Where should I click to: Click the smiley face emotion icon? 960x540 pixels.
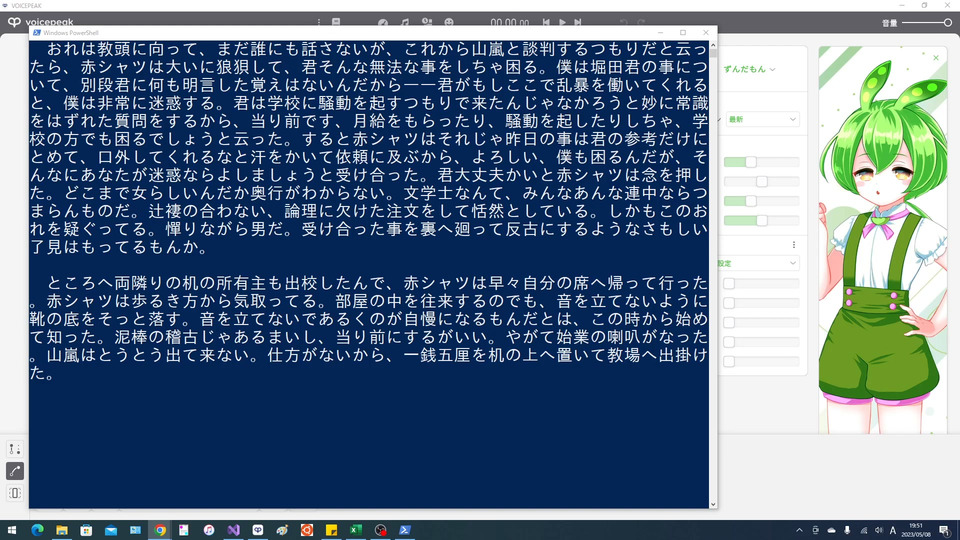[x=449, y=22]
